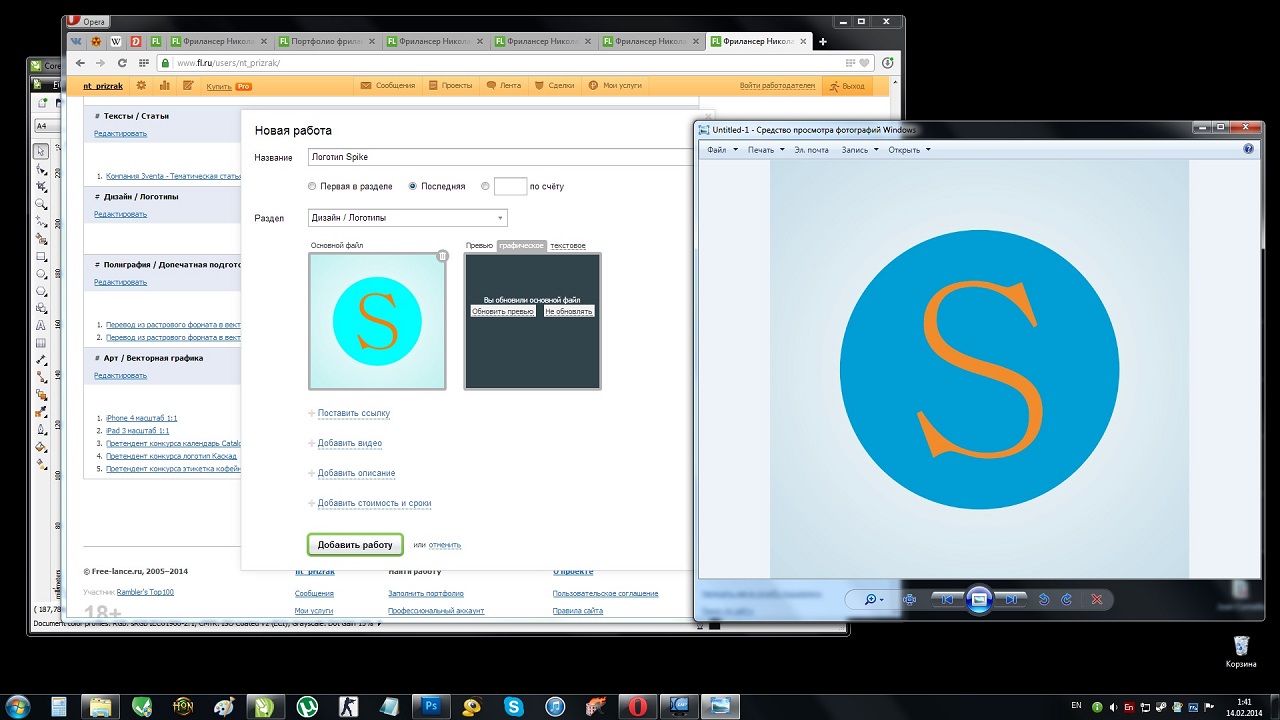Go to next image in Photo Viewer
Screen dimensions: 1280x720
[x=1012, y=599]
